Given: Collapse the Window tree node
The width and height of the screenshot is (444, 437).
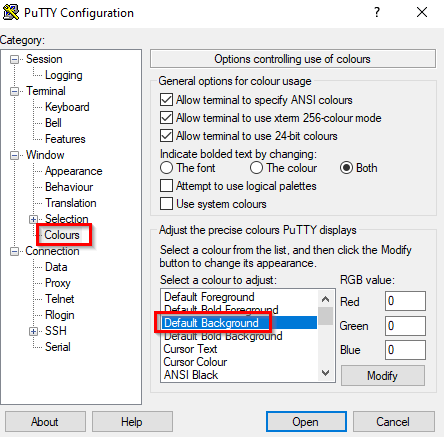Looking at the screenshot, I should (14, 155).
